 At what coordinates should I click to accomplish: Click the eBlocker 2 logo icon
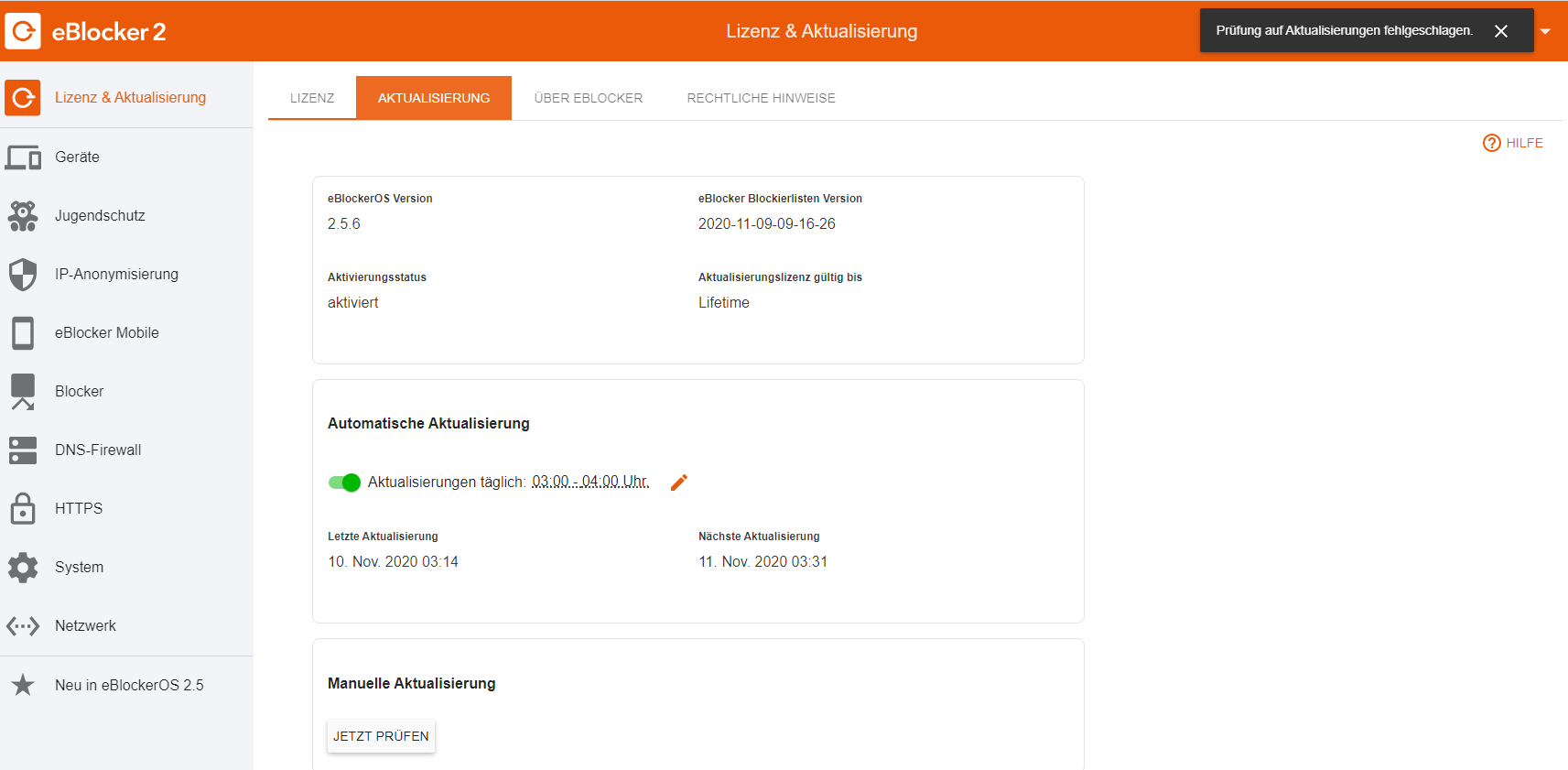(x=23, y=31)
